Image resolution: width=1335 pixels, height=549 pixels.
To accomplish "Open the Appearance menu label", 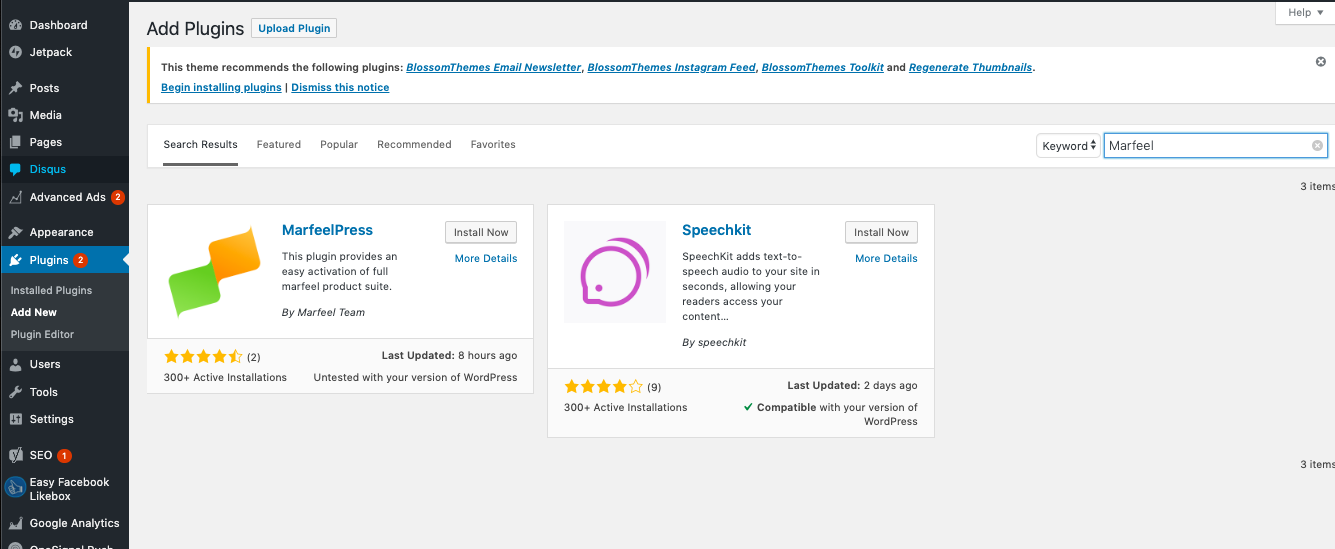I will click(61, 232).
